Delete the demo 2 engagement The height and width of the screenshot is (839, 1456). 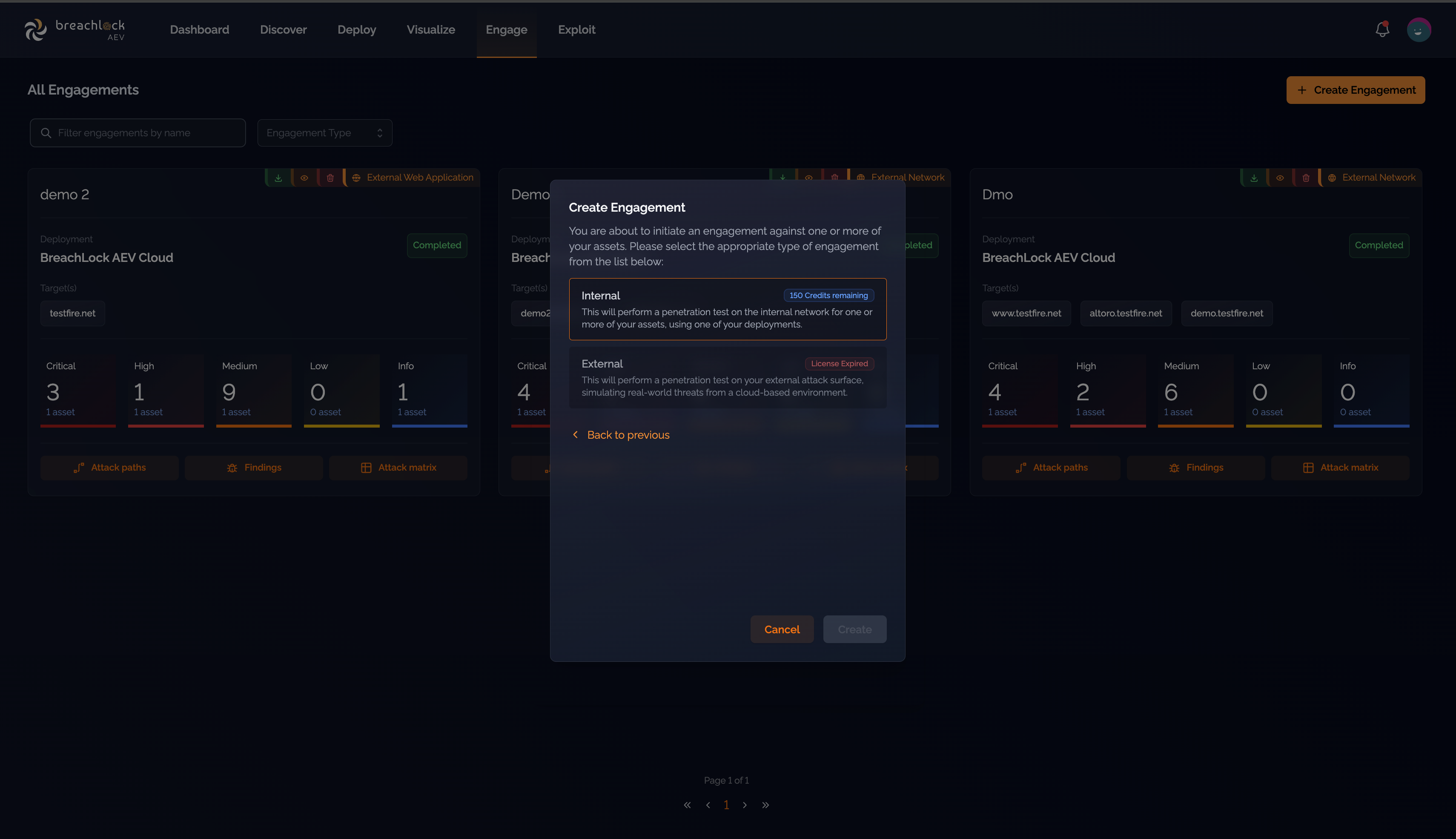[x=330, y=178]
